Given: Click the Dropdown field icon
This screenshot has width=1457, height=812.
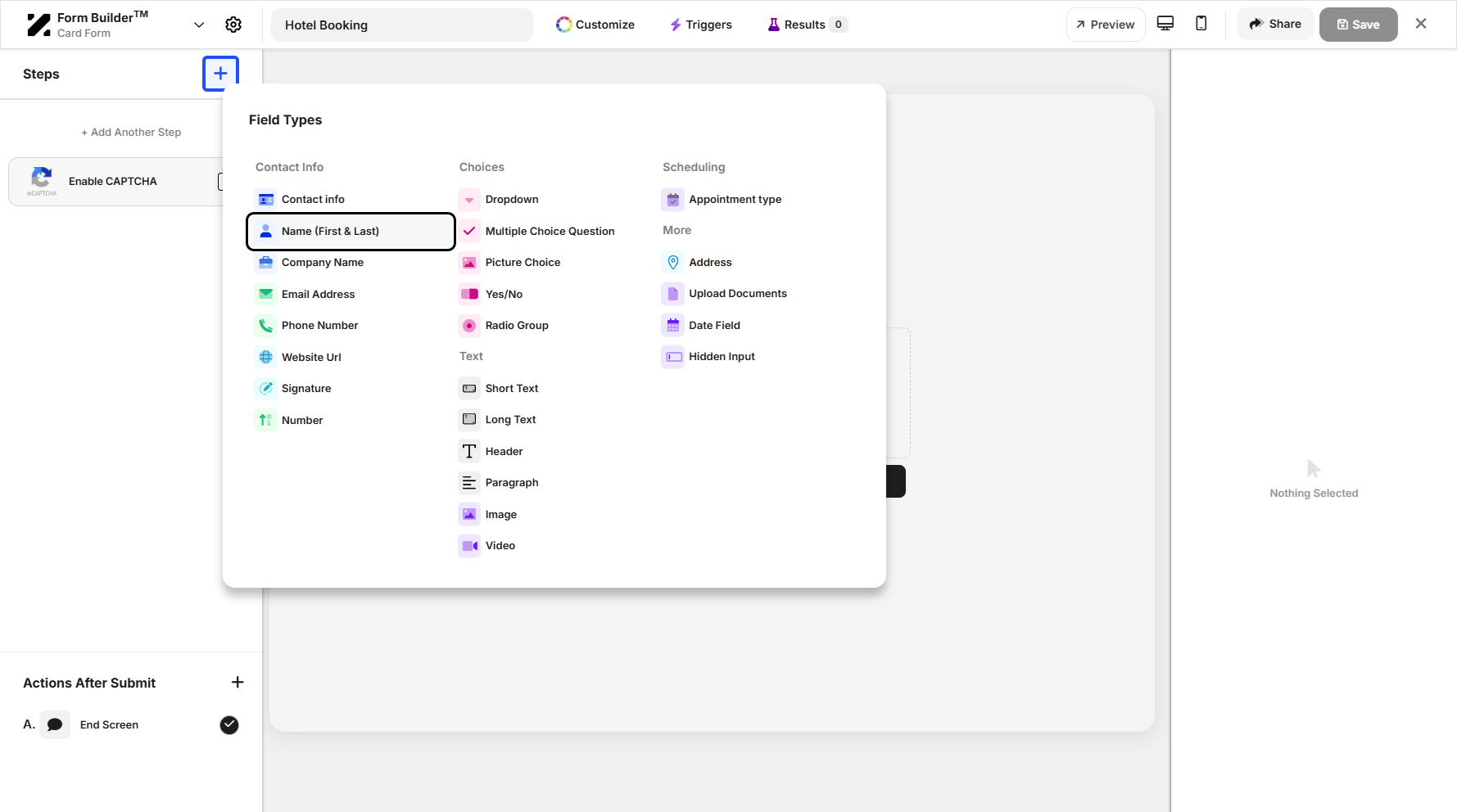Looking at the screenshot, I should point(469,199).
